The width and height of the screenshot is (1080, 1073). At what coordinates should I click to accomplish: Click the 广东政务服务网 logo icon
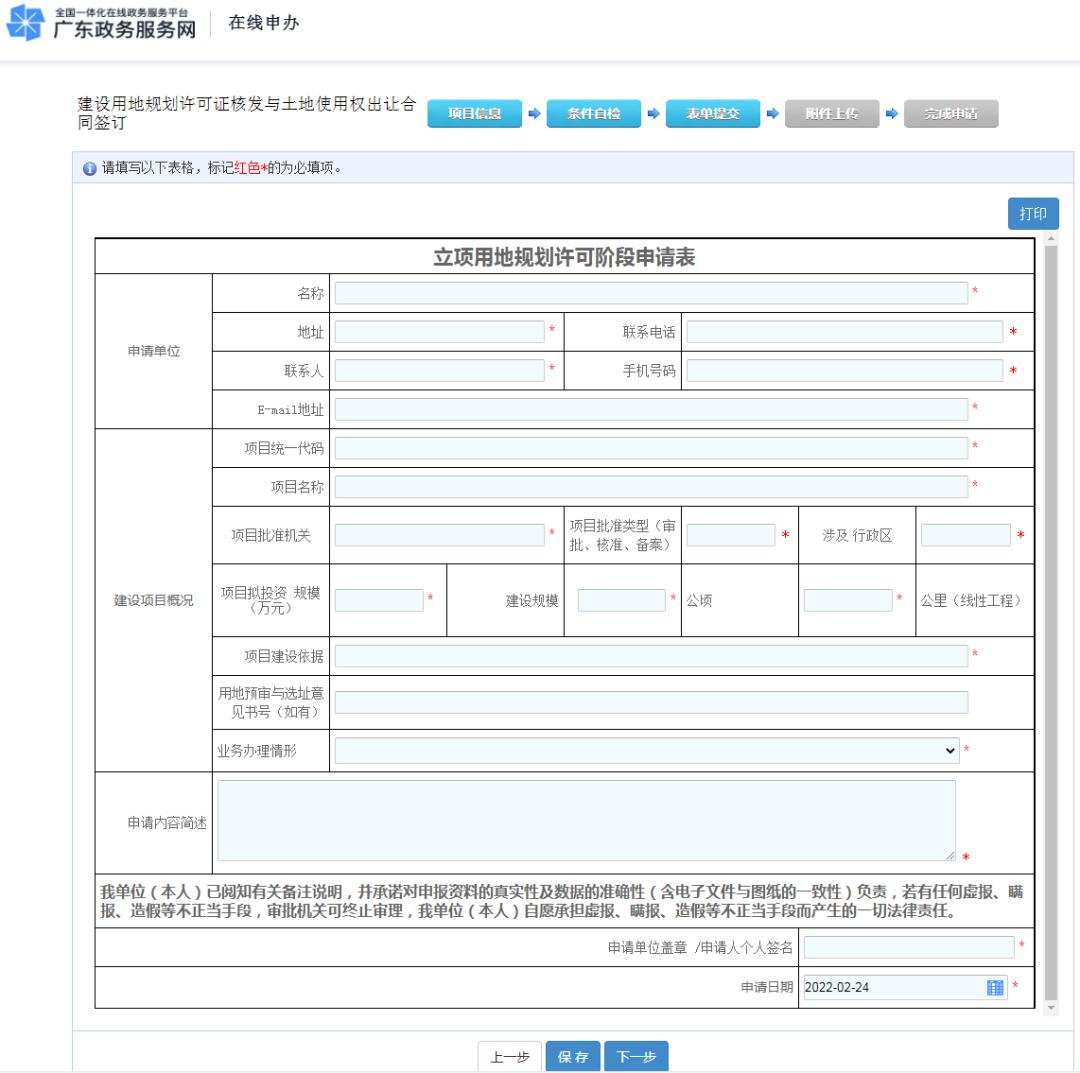[x=23, y=24]
